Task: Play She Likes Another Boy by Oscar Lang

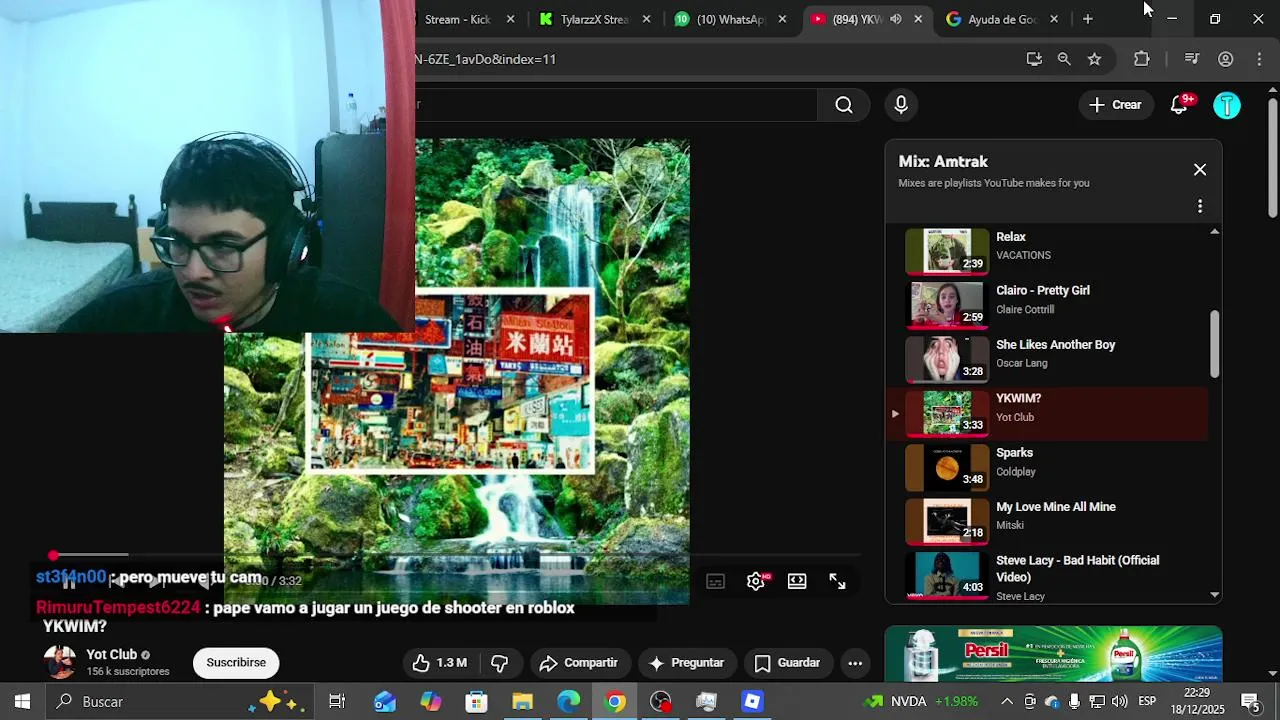Action: click(x=1046, y=358)
